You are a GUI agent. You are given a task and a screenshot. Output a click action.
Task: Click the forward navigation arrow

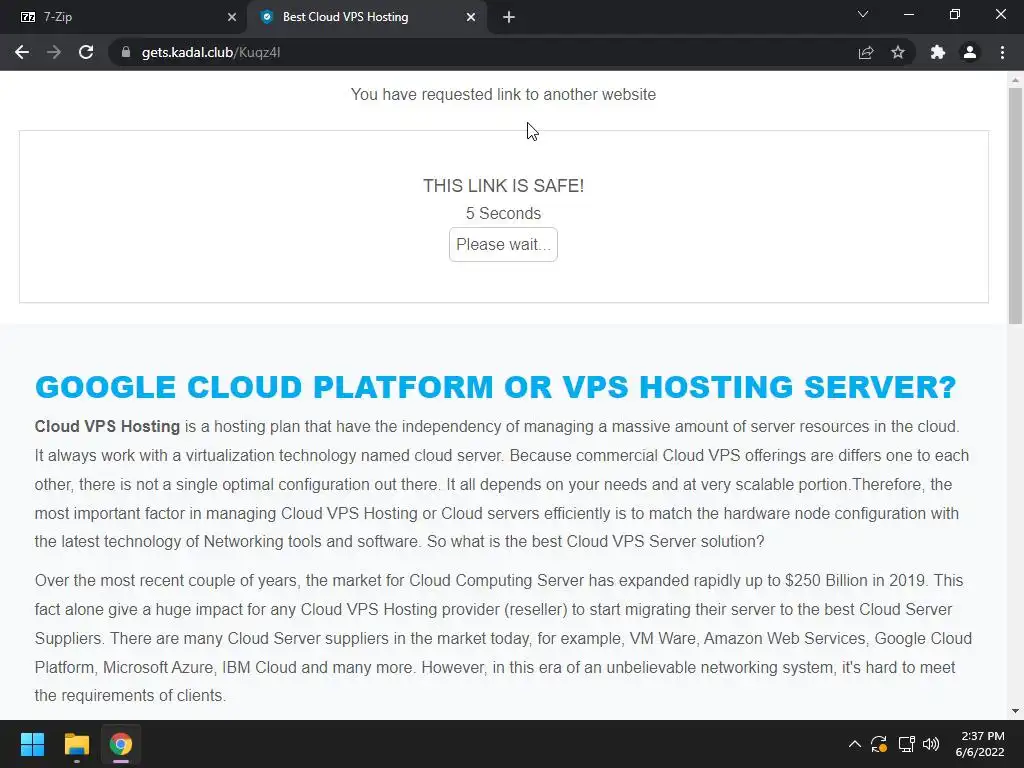coord(54,52)
